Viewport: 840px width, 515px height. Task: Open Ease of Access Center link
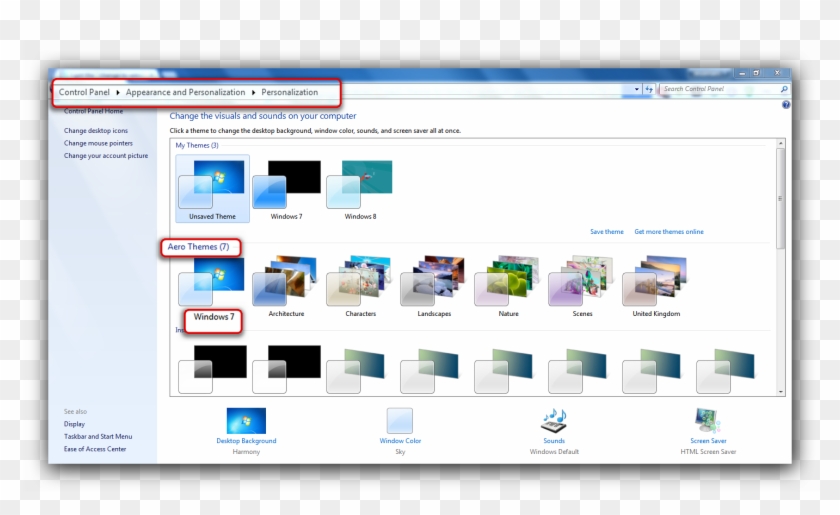click(x=95, y=449)
